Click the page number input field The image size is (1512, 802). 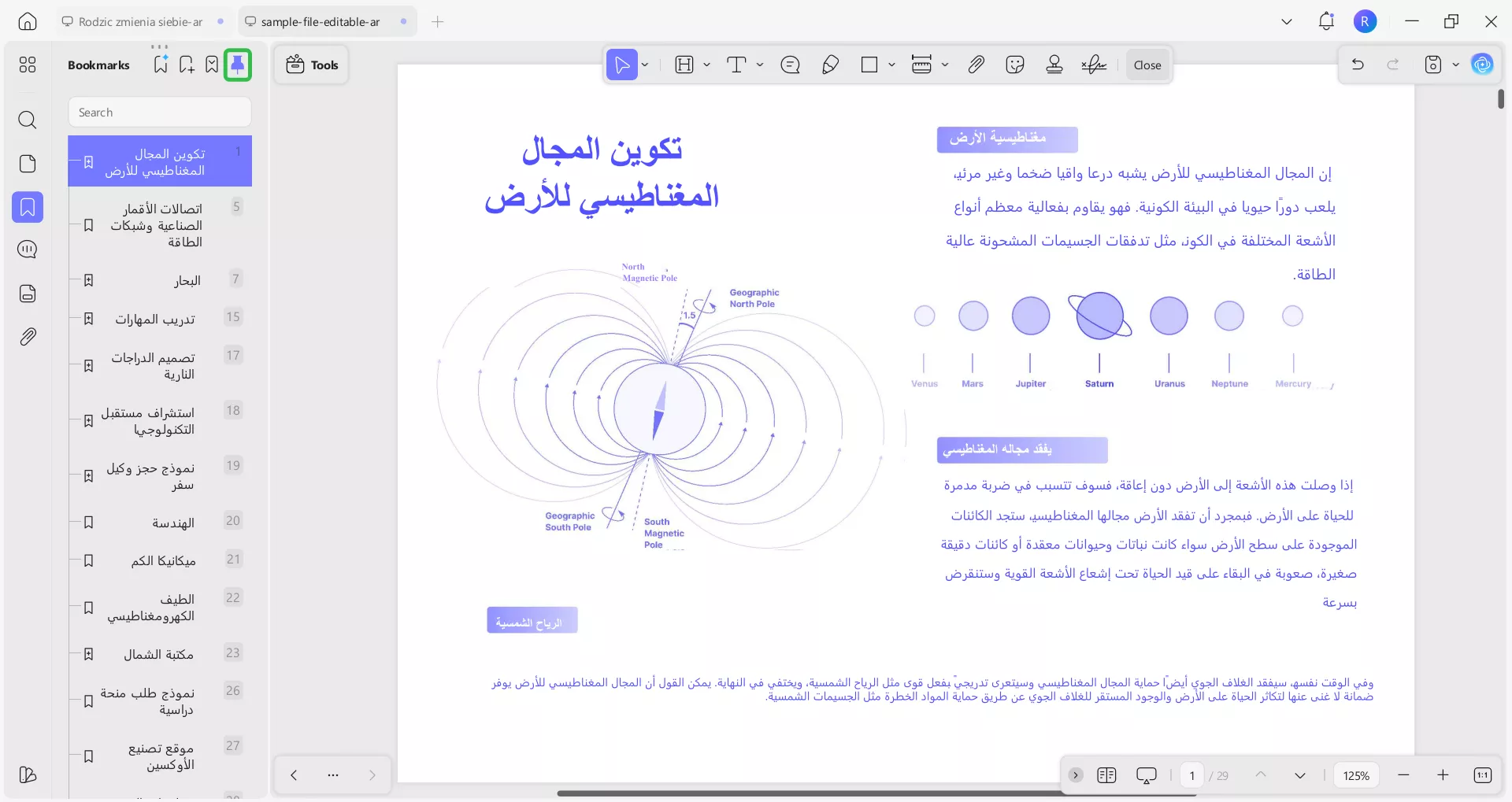click(x=1191, y=775)
